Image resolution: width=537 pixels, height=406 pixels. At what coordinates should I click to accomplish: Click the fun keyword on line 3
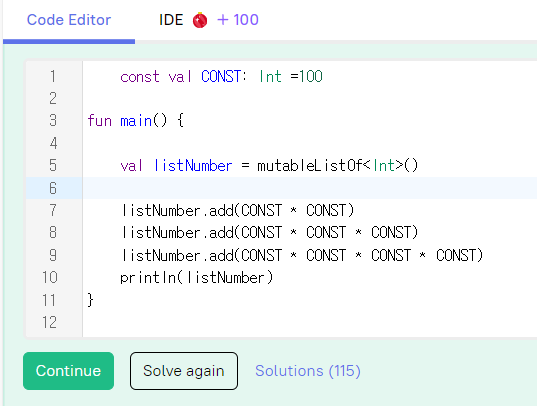[100, 121]
